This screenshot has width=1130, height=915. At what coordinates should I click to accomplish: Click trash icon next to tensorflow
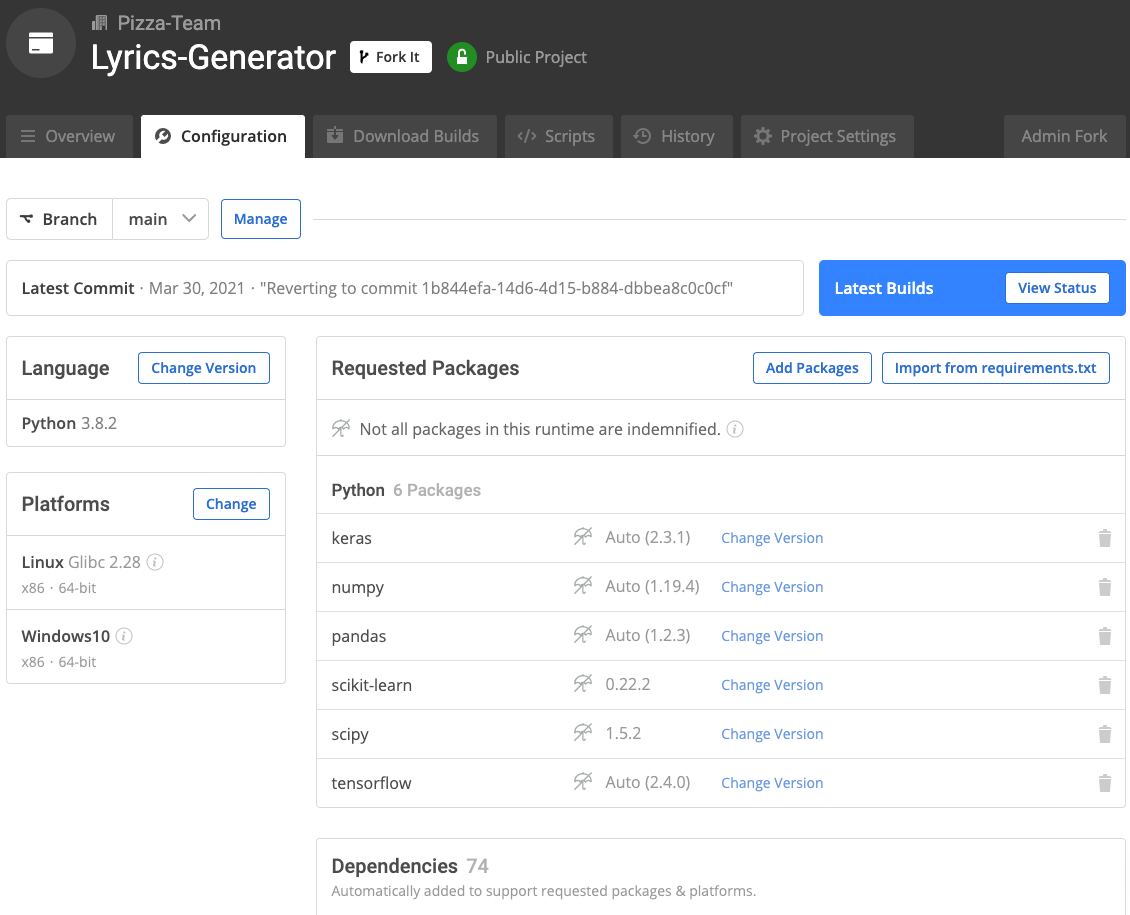[1104, 783]
